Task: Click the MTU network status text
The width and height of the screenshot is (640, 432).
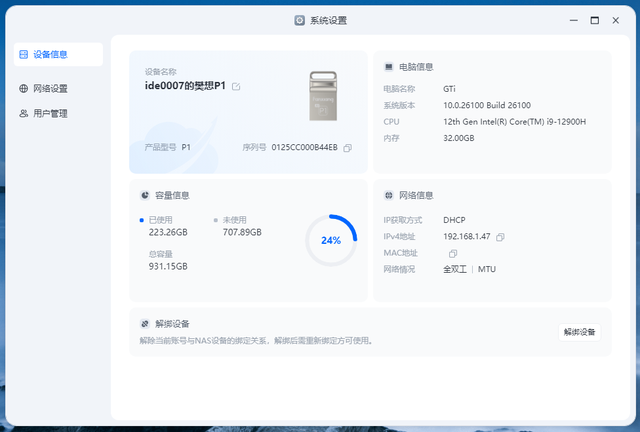Action: click(x=487, y=269)
